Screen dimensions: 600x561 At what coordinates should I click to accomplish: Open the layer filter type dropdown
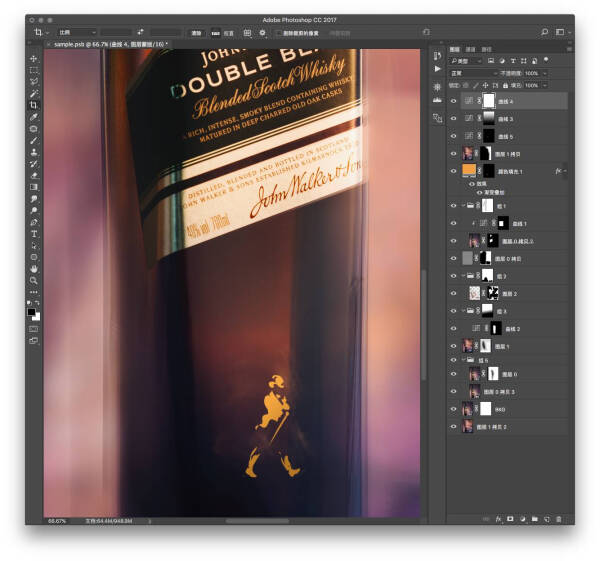tap(465, 61)
